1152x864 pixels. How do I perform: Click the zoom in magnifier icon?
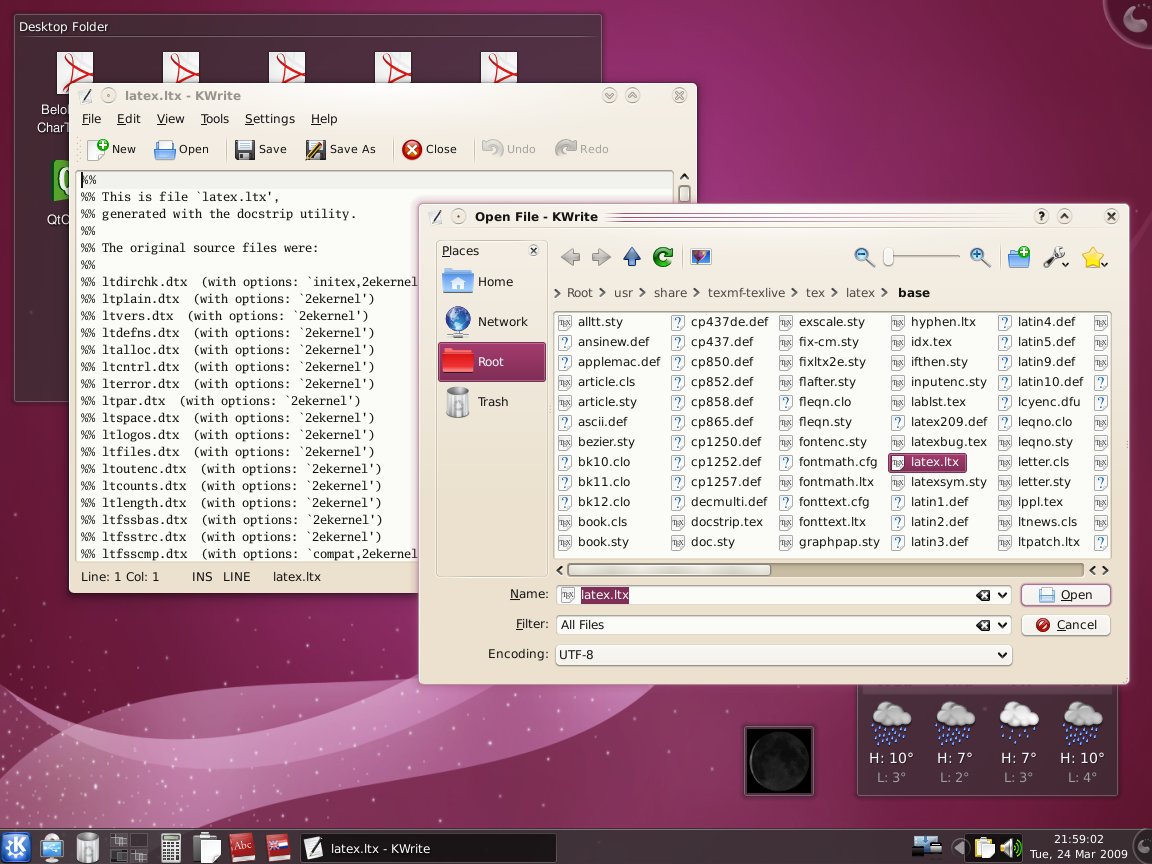click(x=979, y=256)
